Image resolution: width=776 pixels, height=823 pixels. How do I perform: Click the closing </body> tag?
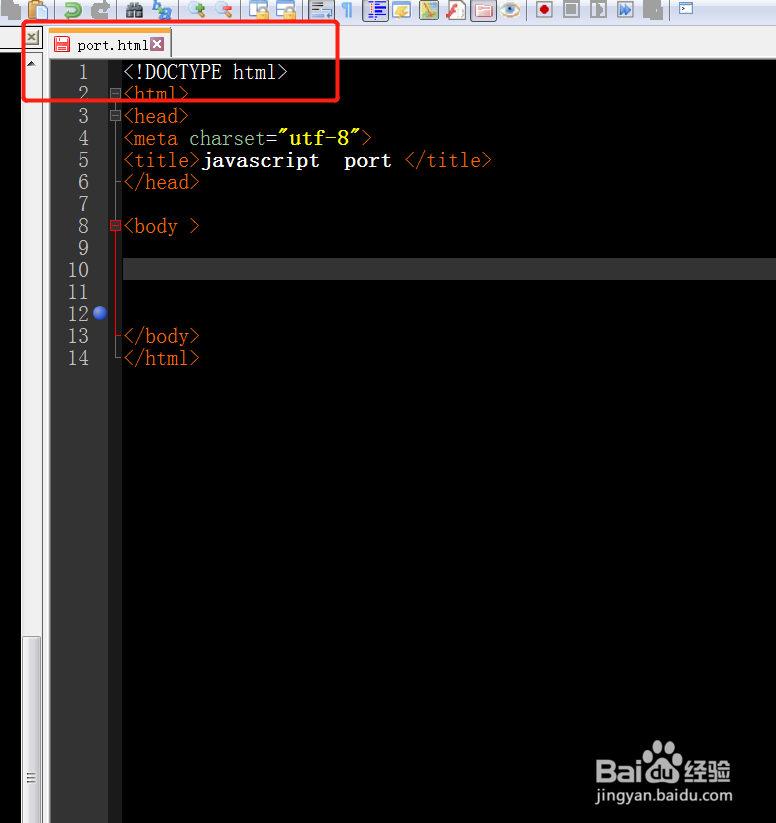(162, 336)
